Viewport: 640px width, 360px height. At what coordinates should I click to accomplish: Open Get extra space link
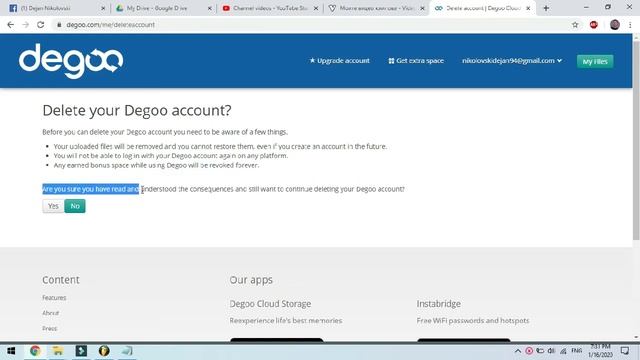pyautogui.click(x=416, y=60)
